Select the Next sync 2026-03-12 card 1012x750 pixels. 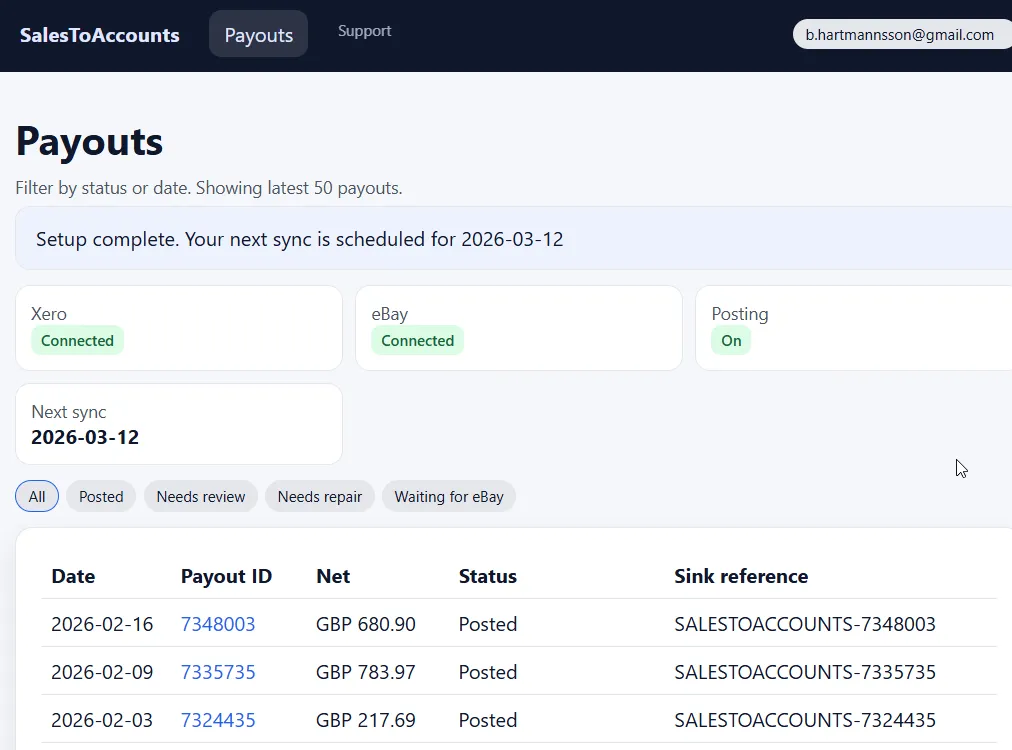(178, 424)
